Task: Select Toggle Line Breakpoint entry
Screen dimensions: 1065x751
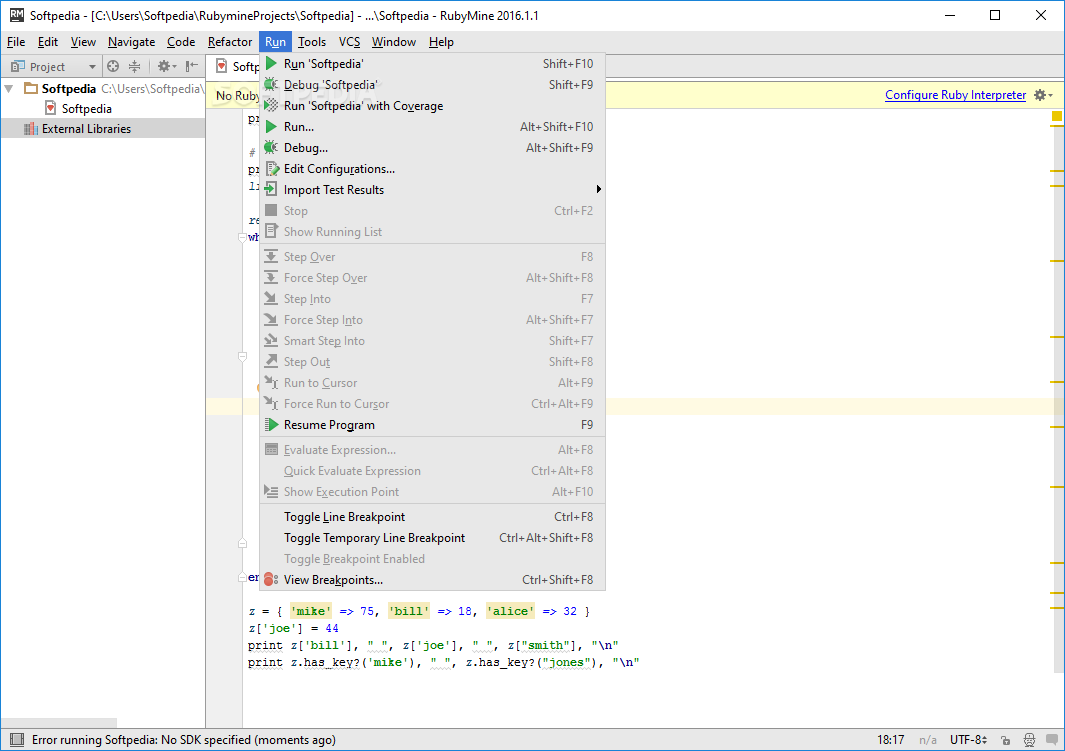Action: [x=432, y=517]
